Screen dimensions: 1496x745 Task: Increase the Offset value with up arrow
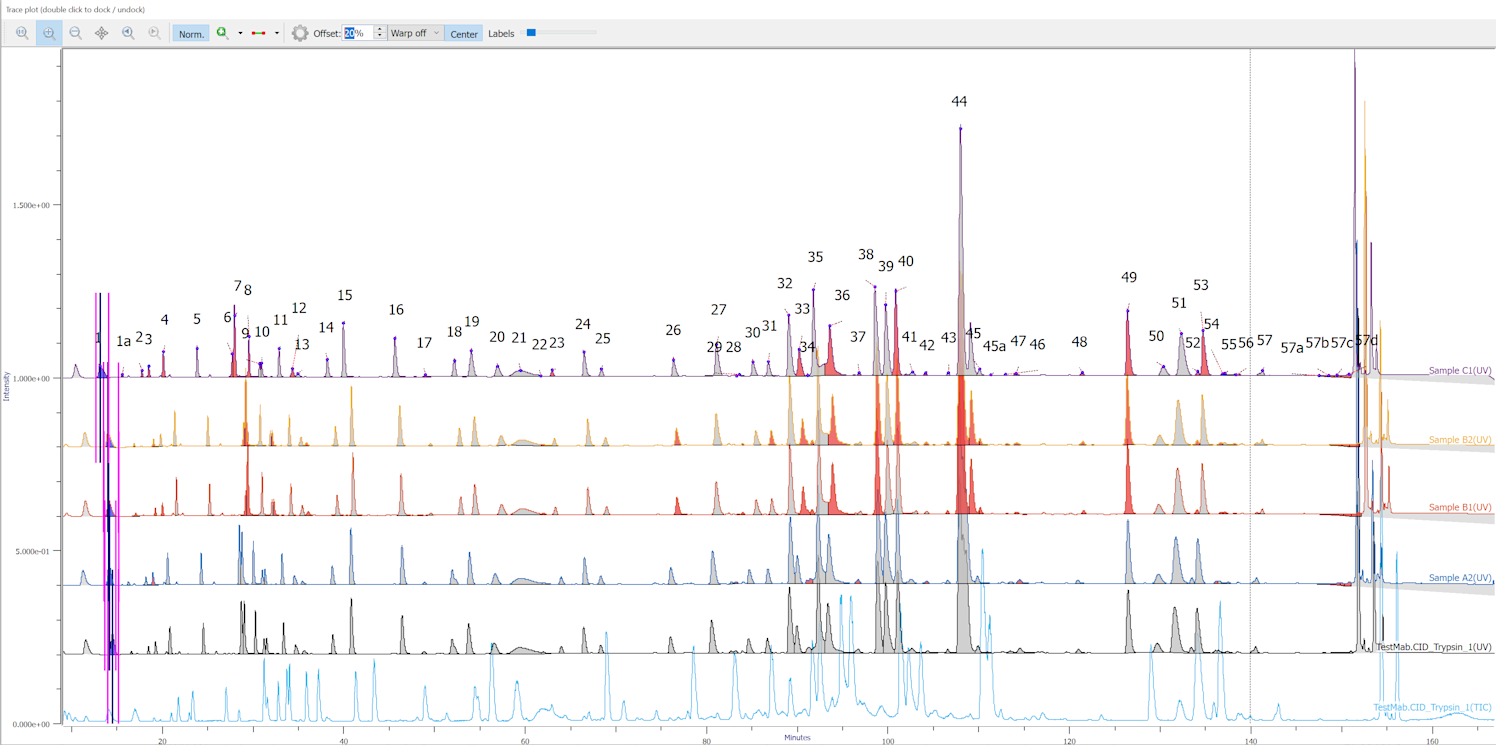(379, 29)
